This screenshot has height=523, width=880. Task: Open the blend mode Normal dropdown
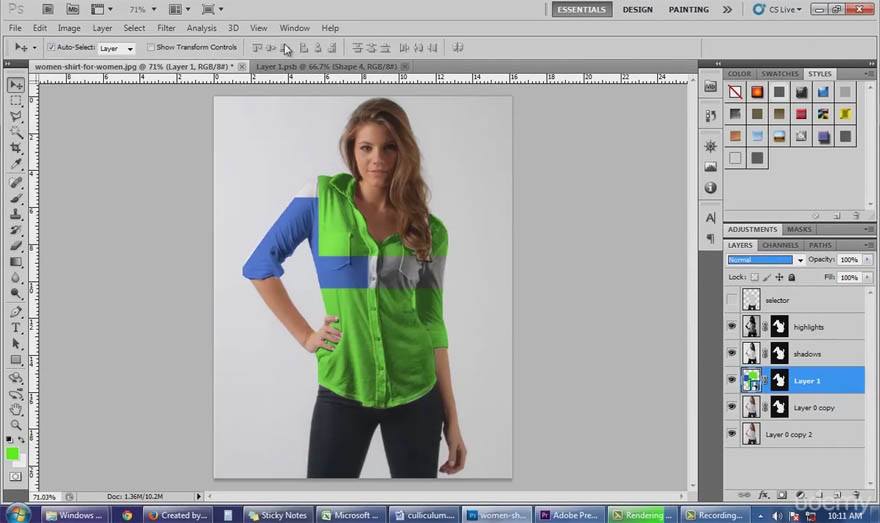tap(766, 260)
